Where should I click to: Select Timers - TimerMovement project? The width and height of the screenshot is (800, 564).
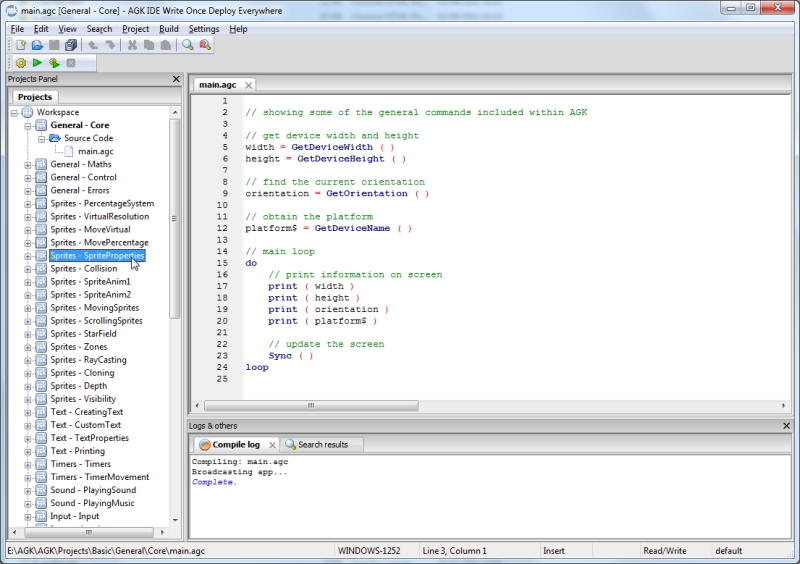[x=99, y=477]
